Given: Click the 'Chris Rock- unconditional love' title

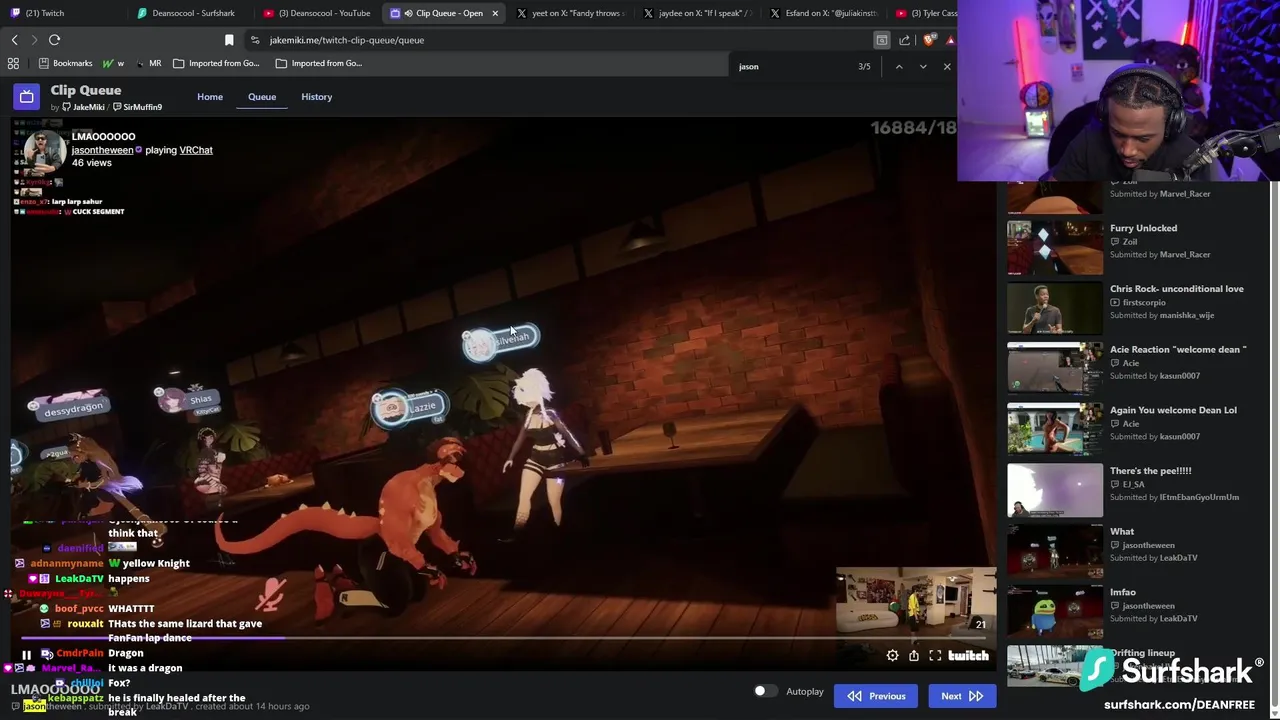Looking at the screenshot, I should click(1177, 289).
